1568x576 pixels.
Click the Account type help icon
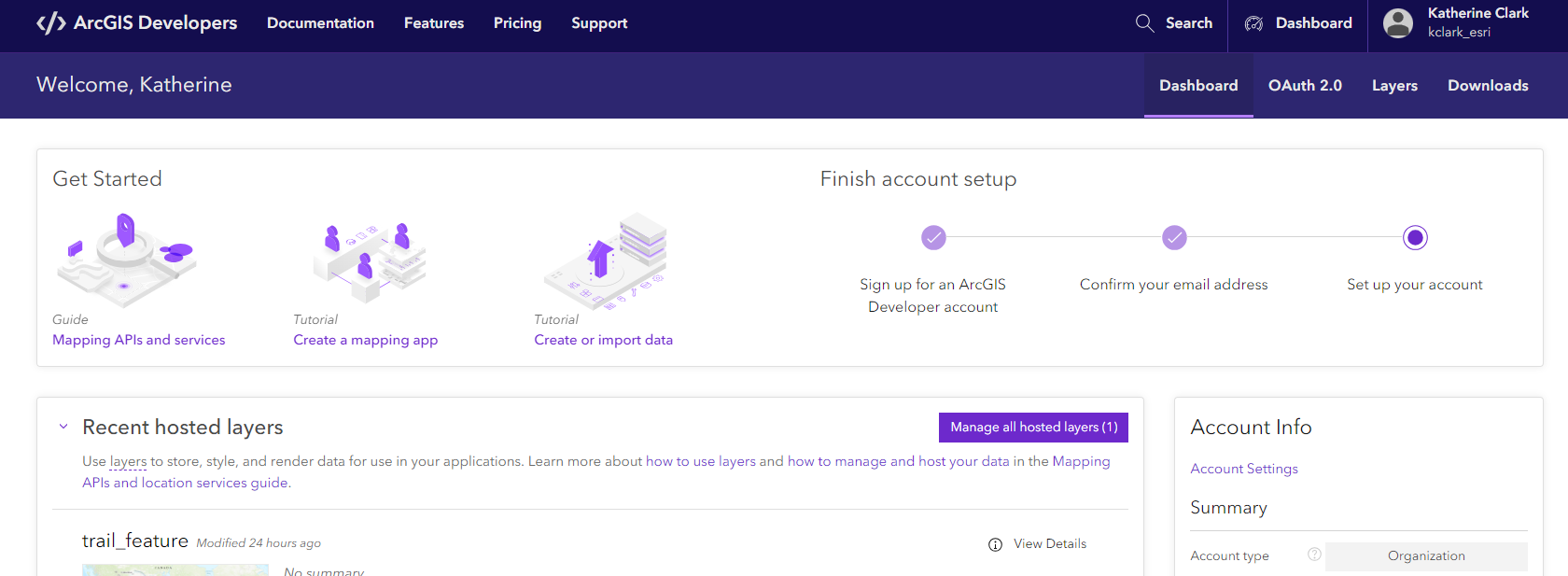1314,555
